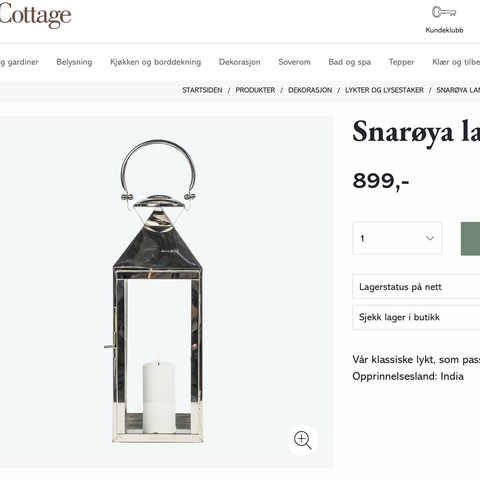Click the magnifier zoom icon on product image
The width and height of the screenshot is (480, 480).
[303, 440]
